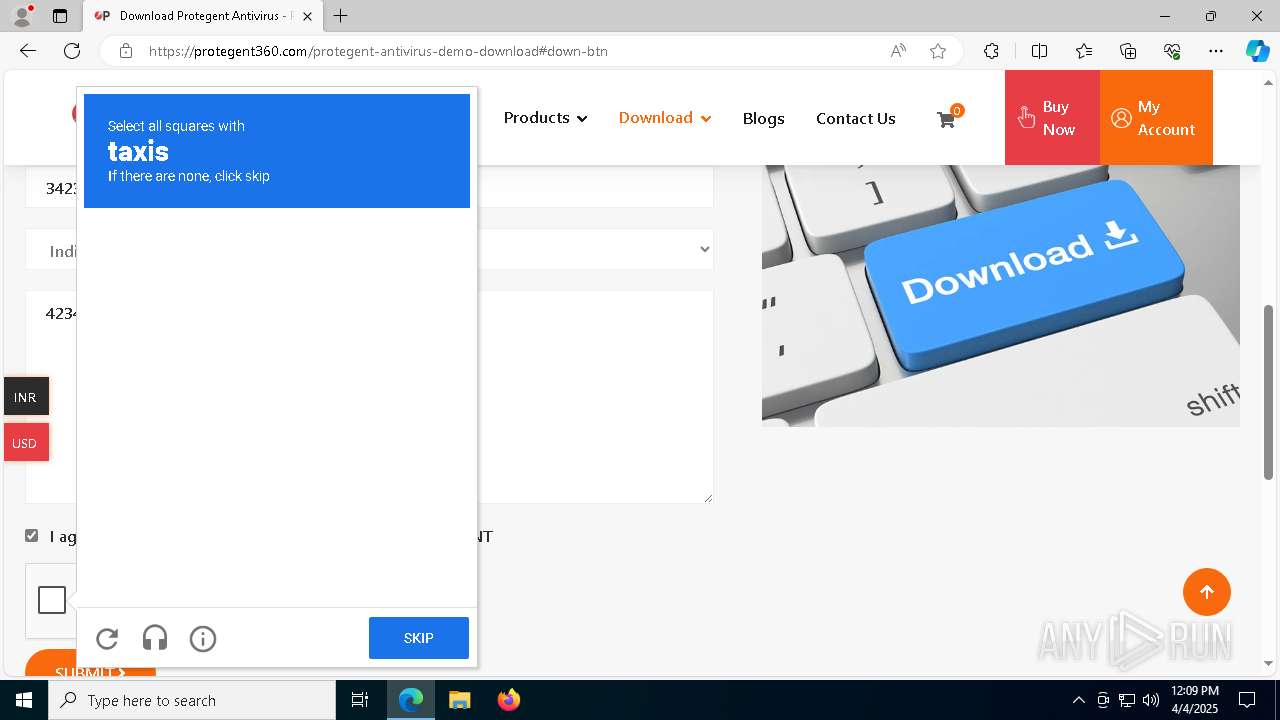Open browser Extensions menu
This screenshot has height=720, width=1280.
991,51
